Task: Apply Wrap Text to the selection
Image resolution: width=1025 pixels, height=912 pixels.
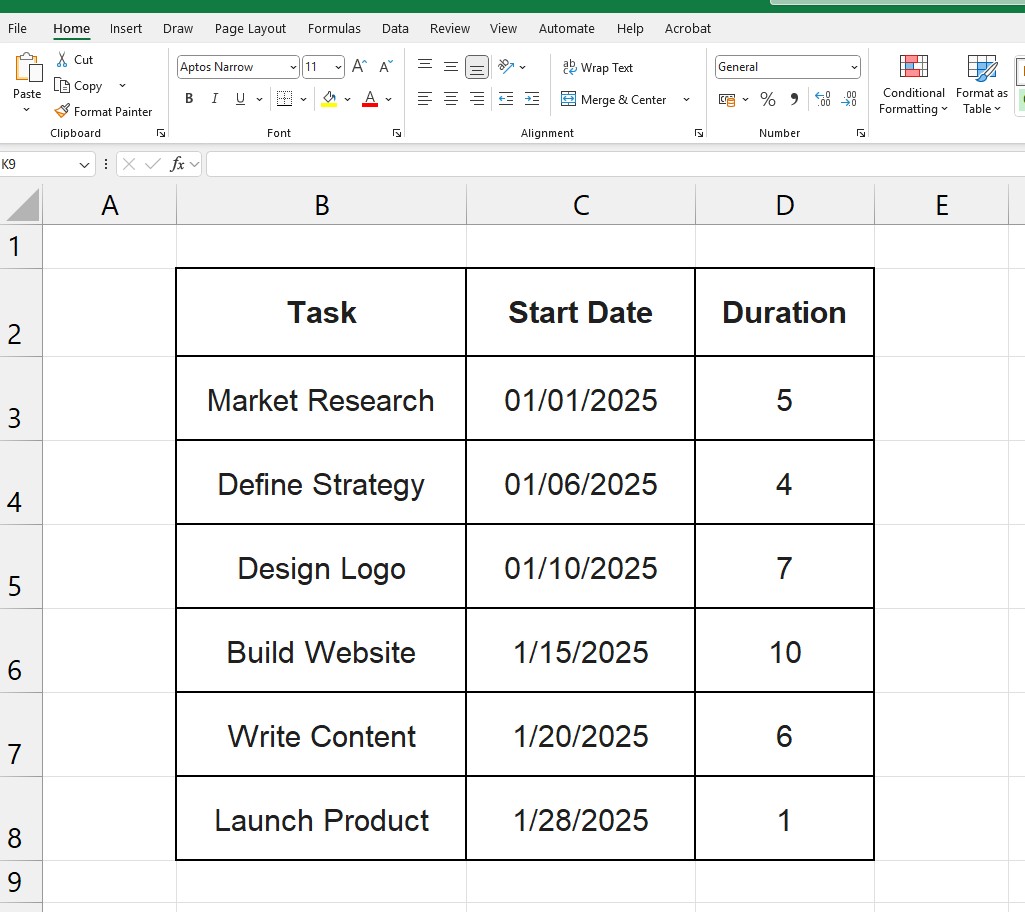Action: (598, 67)
